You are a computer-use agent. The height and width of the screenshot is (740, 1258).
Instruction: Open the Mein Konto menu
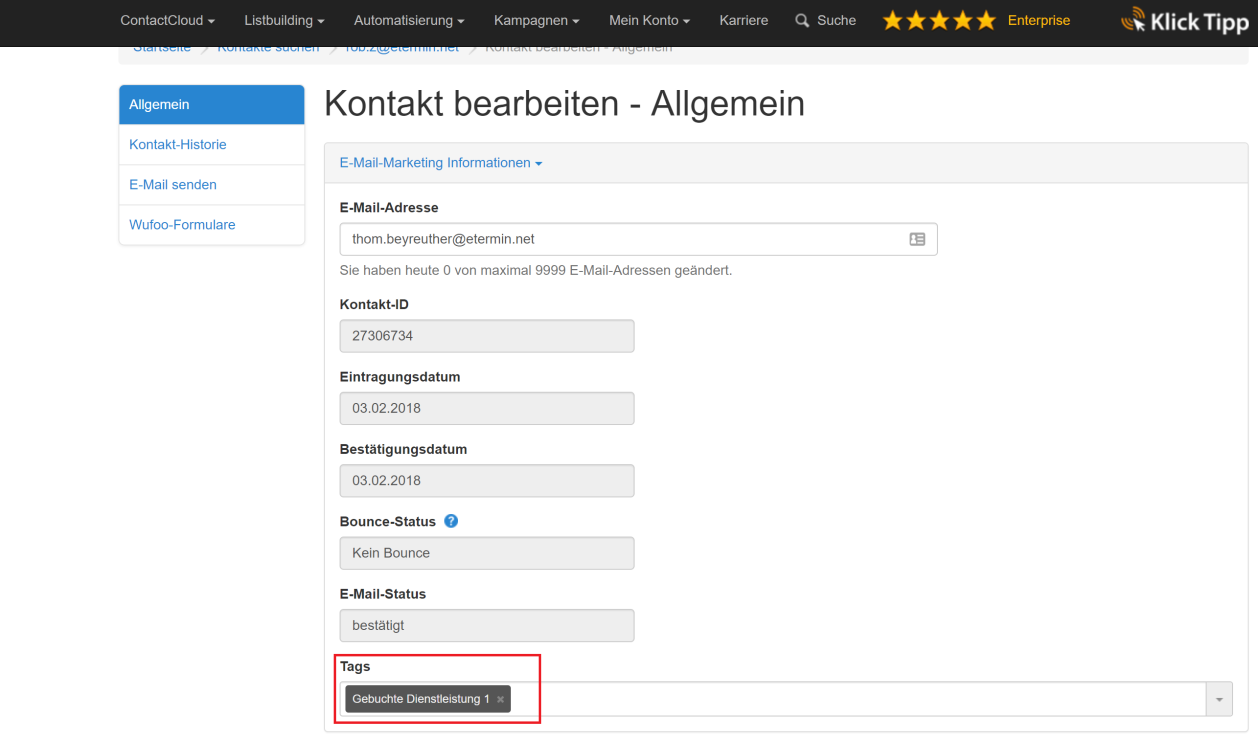[649, 21]
